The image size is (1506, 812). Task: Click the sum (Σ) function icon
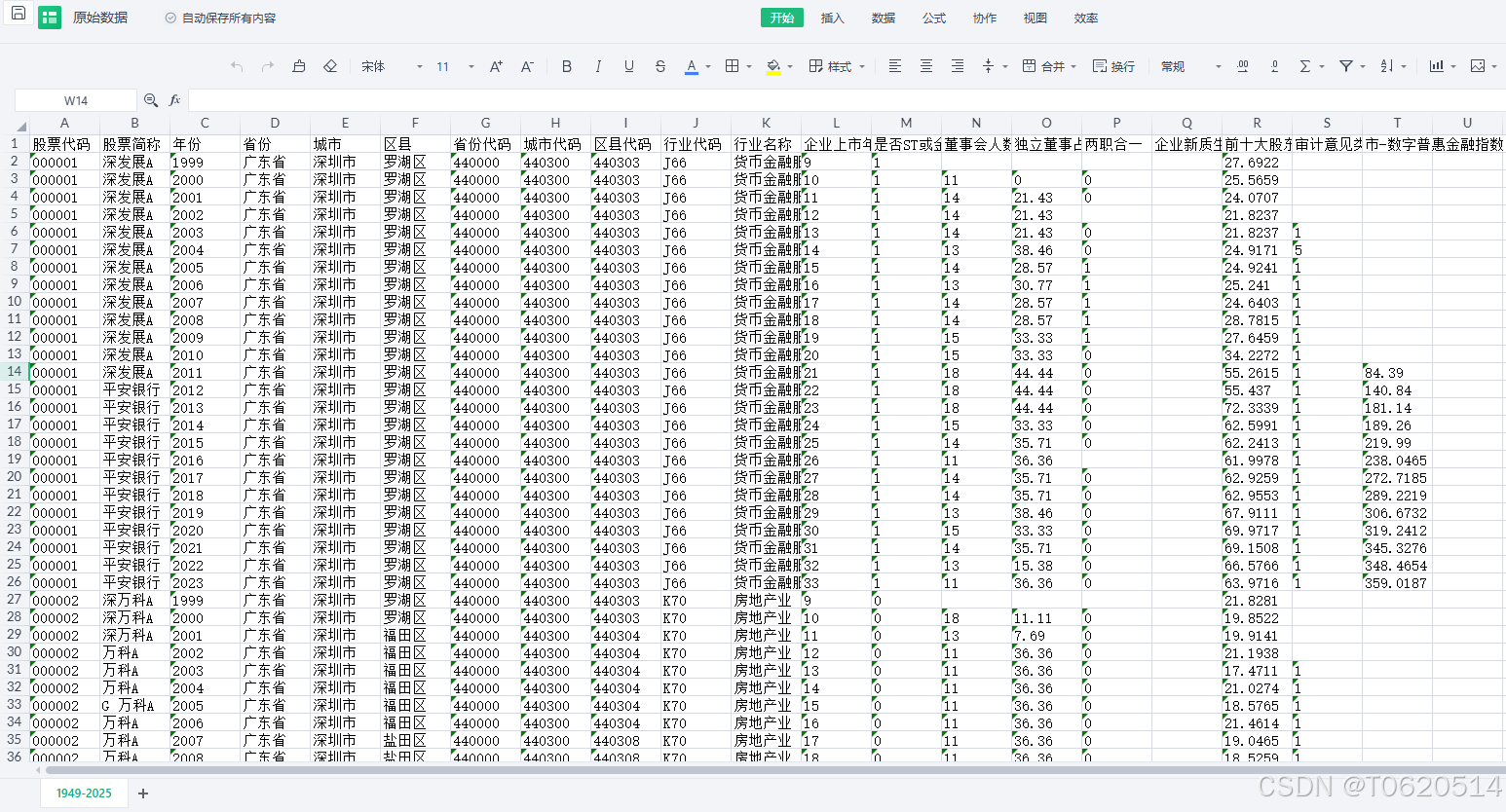(1304, 66)
